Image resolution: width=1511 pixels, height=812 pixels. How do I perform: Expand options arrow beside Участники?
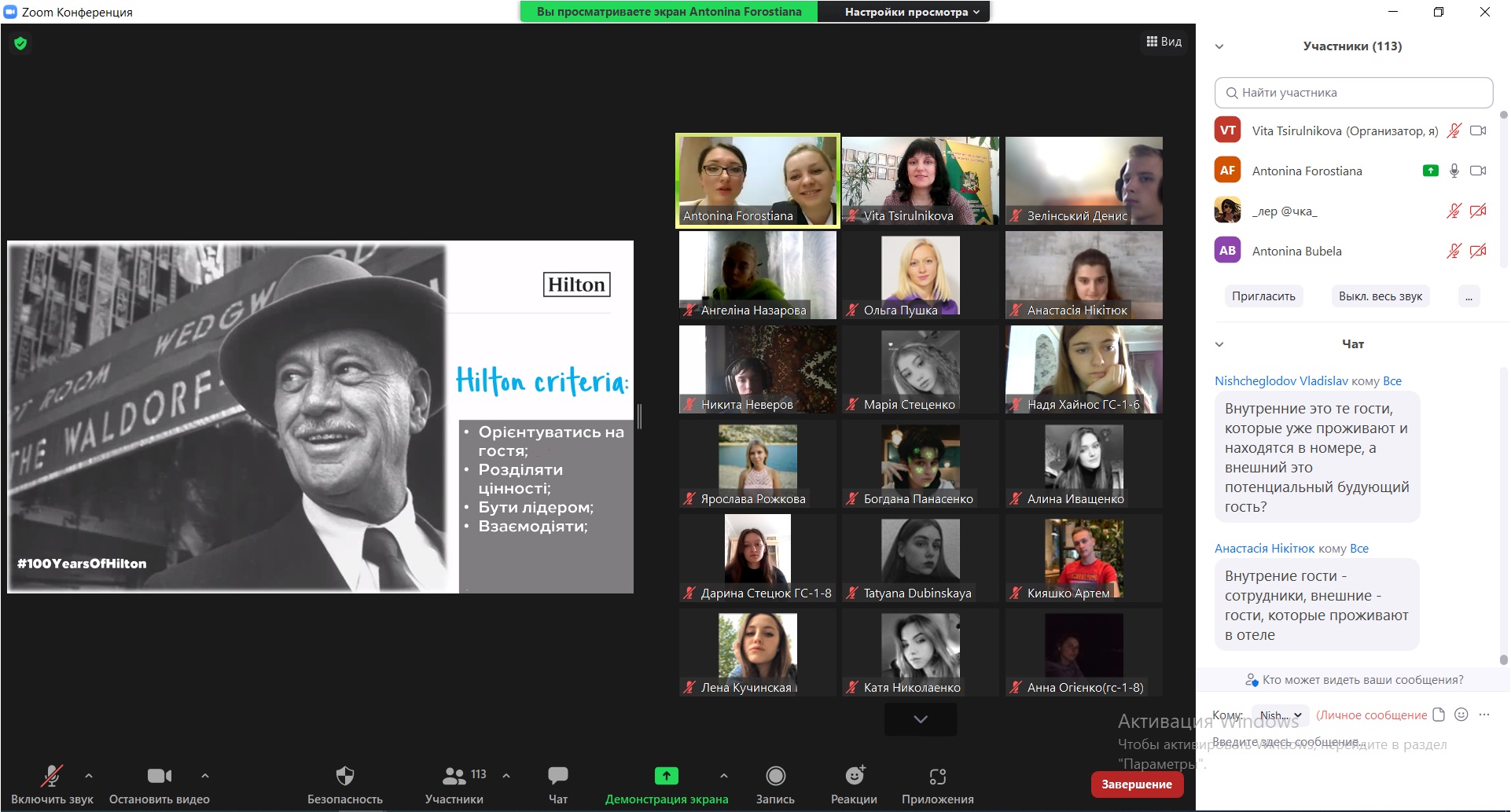pos(506,776)
